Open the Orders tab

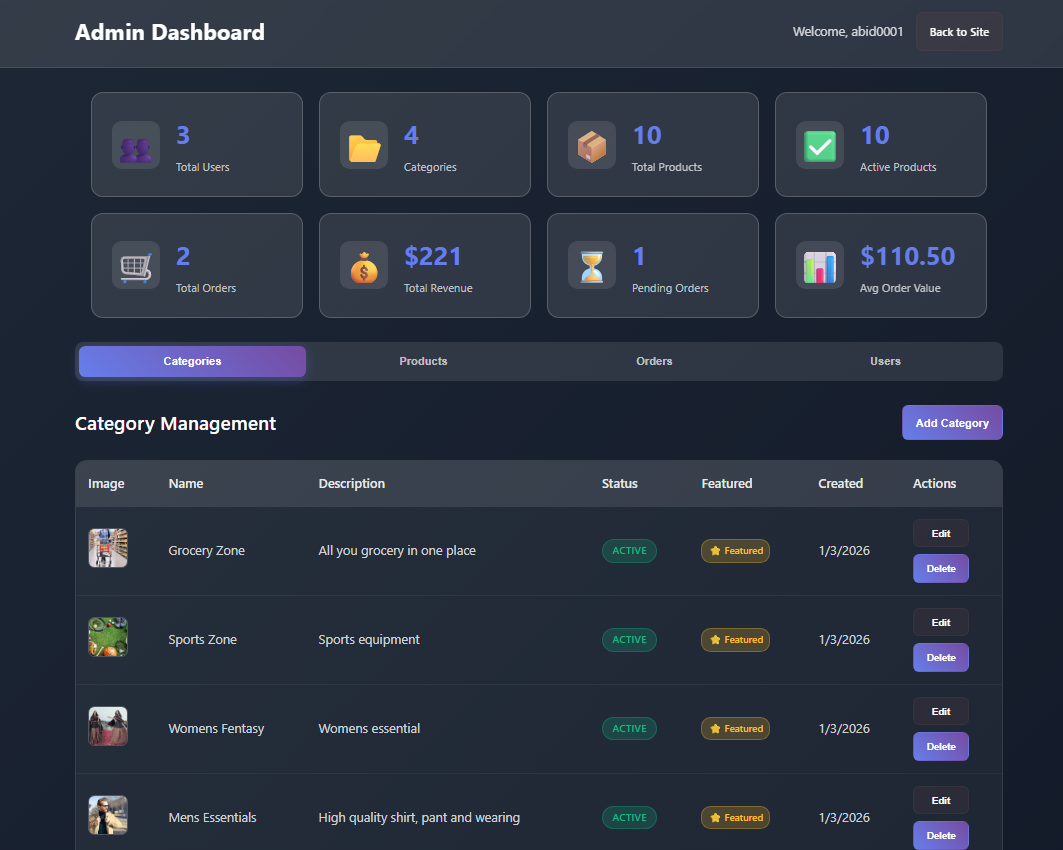[654, 361]
